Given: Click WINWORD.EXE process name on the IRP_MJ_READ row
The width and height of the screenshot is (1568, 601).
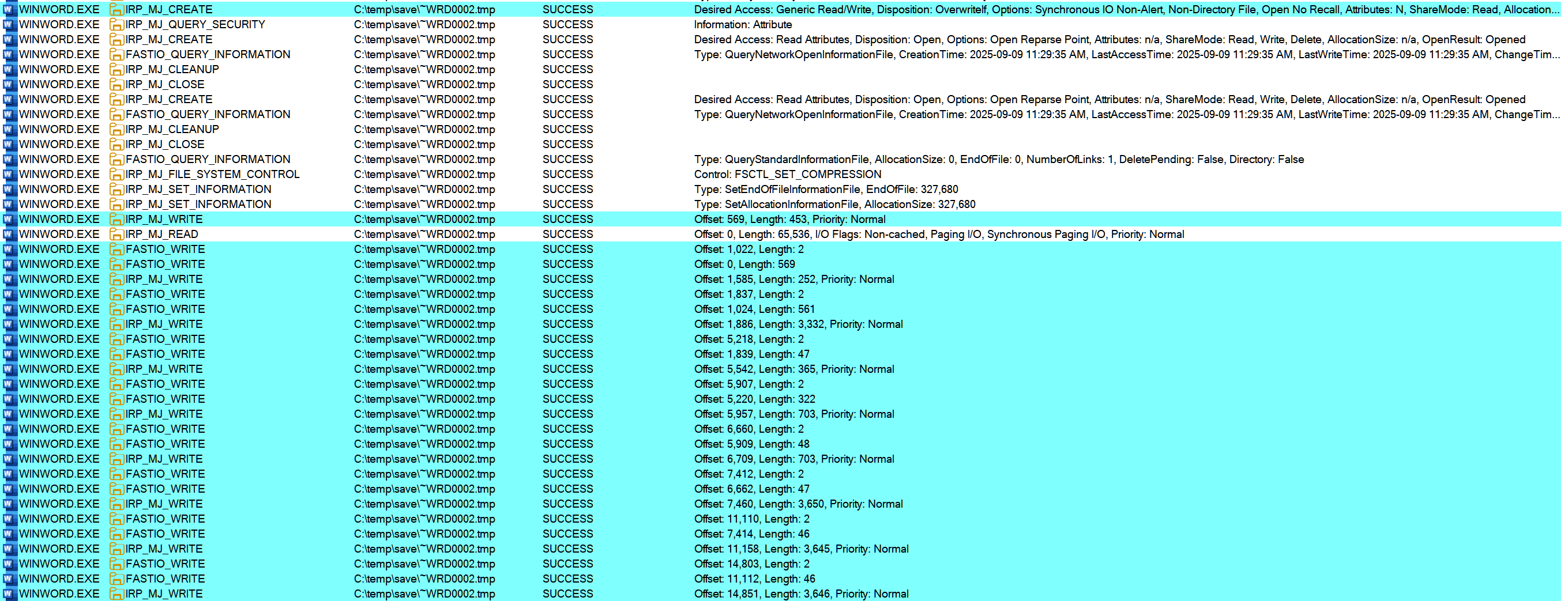Looking at the screenshot, I should (59, 234).
